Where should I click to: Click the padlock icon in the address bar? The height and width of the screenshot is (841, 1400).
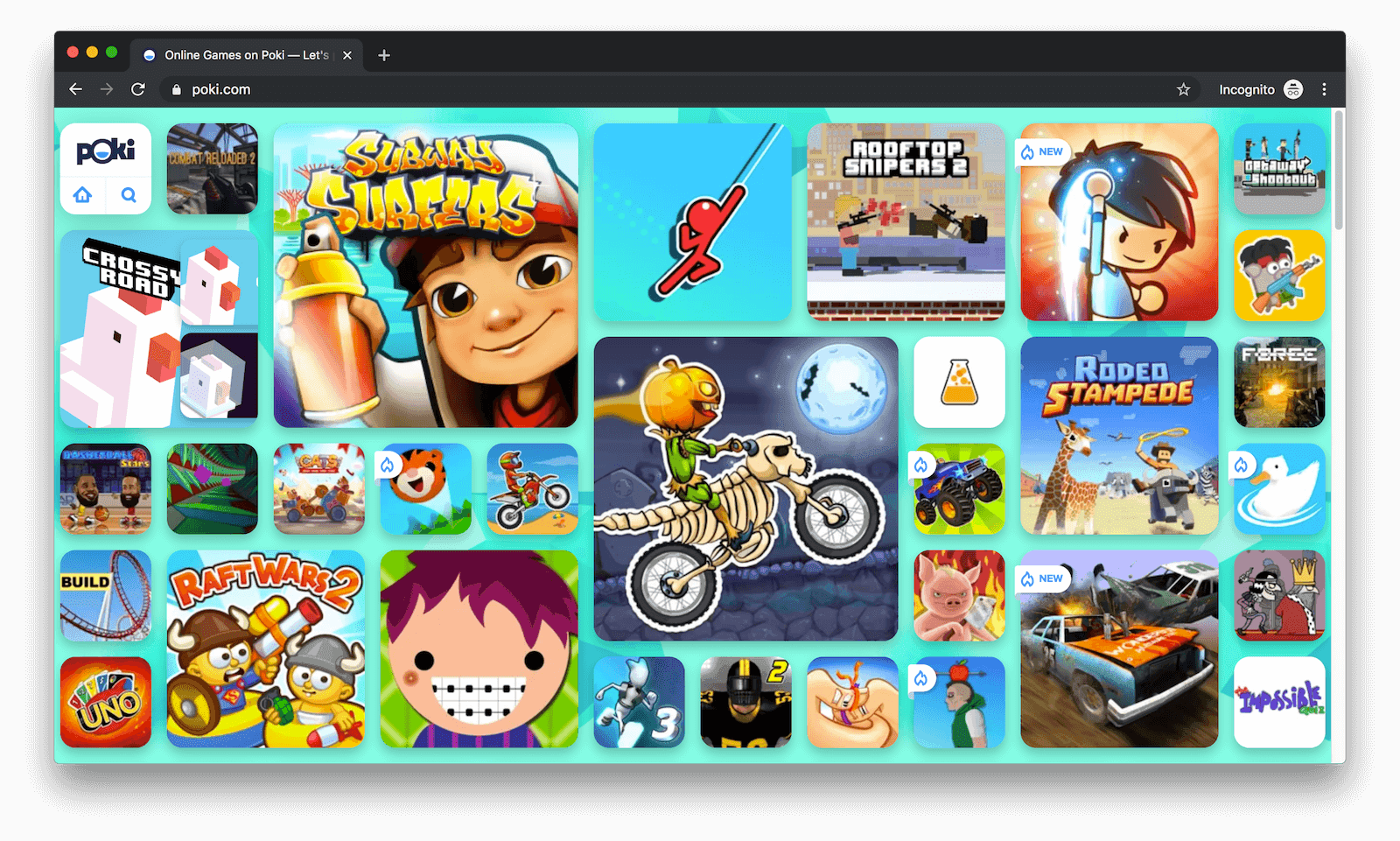(x=176, y=89)
